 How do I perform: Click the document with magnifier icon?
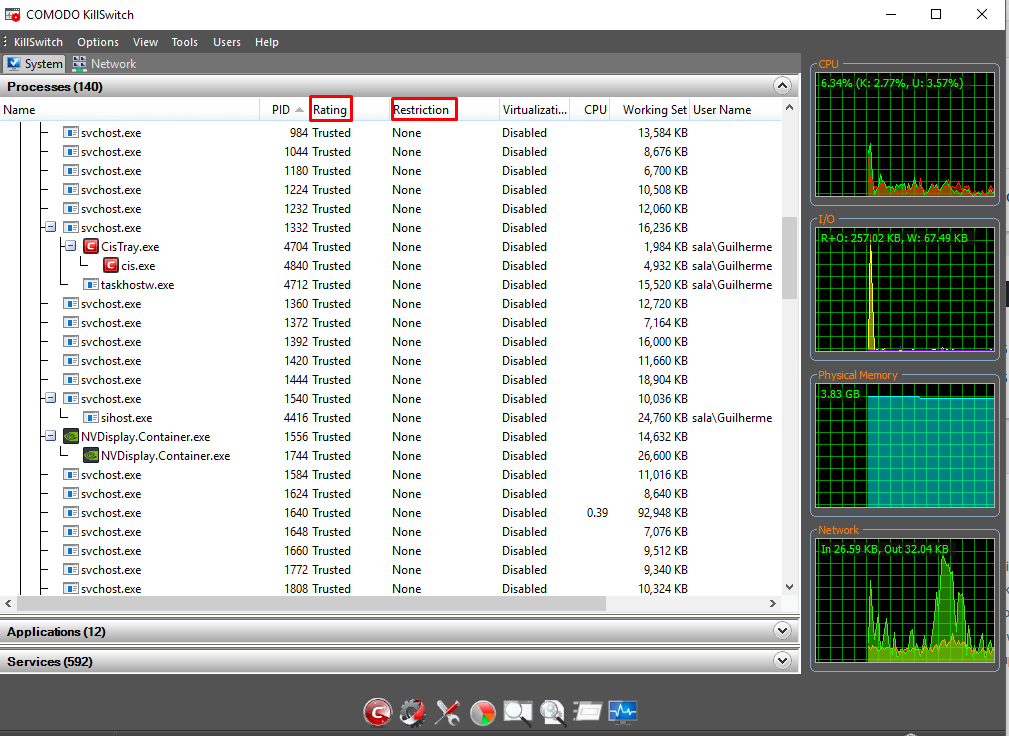tap(552, 712)
